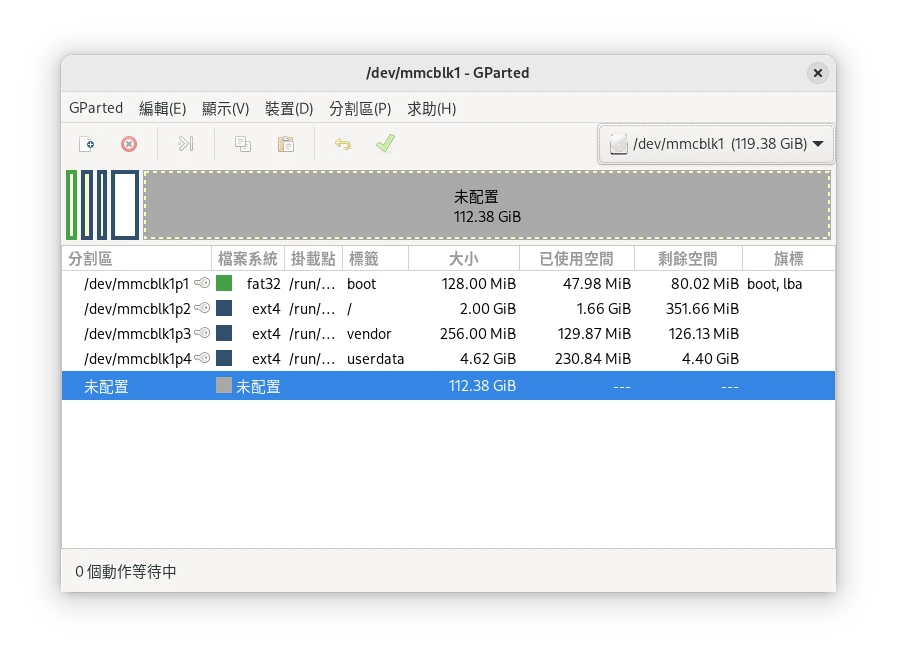Click the undo last operation icon
Image resolution: width=897 pixels, height=659 pixels.
(x=343, y=144)
